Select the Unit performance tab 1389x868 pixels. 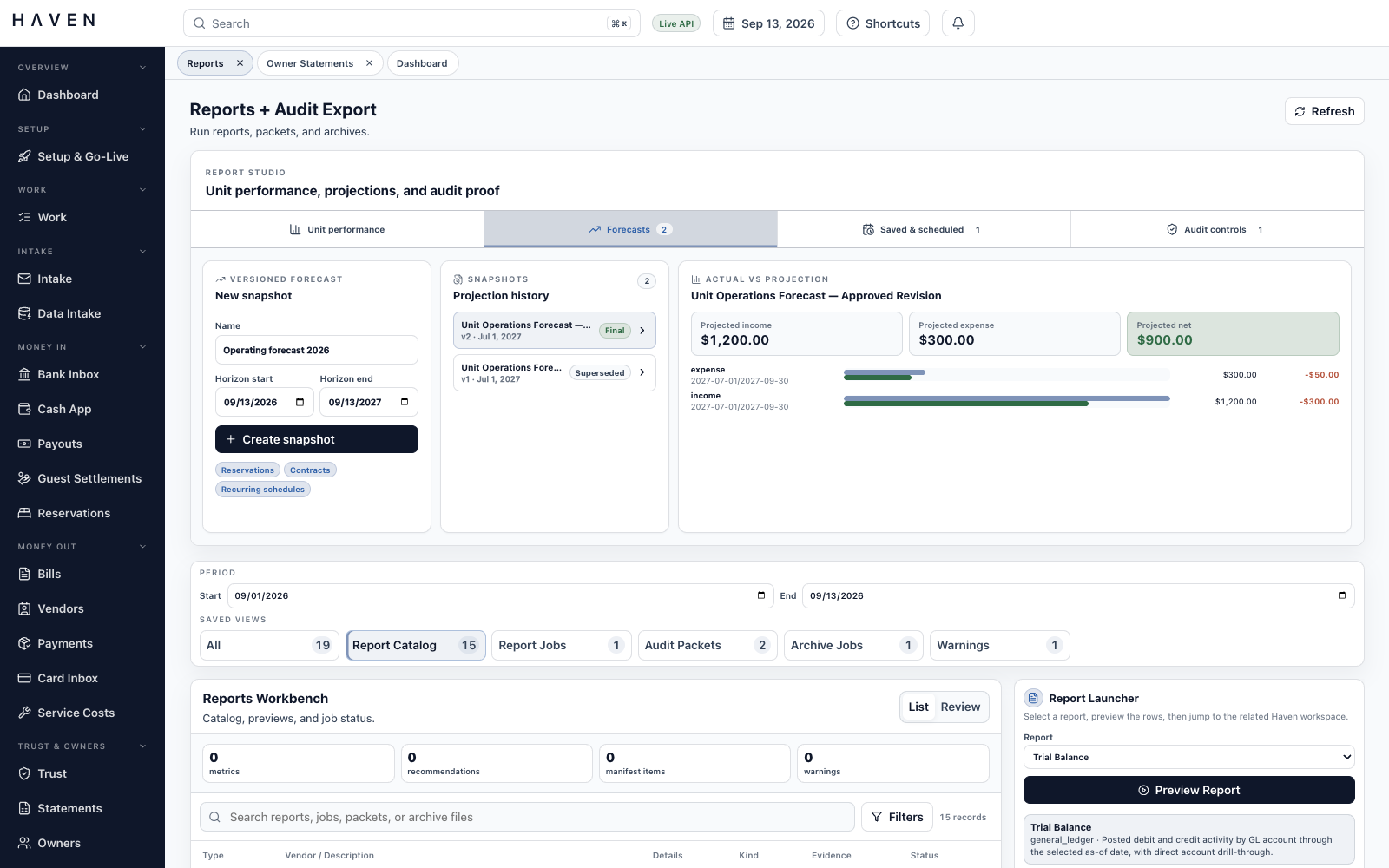[x=337, y=229]
